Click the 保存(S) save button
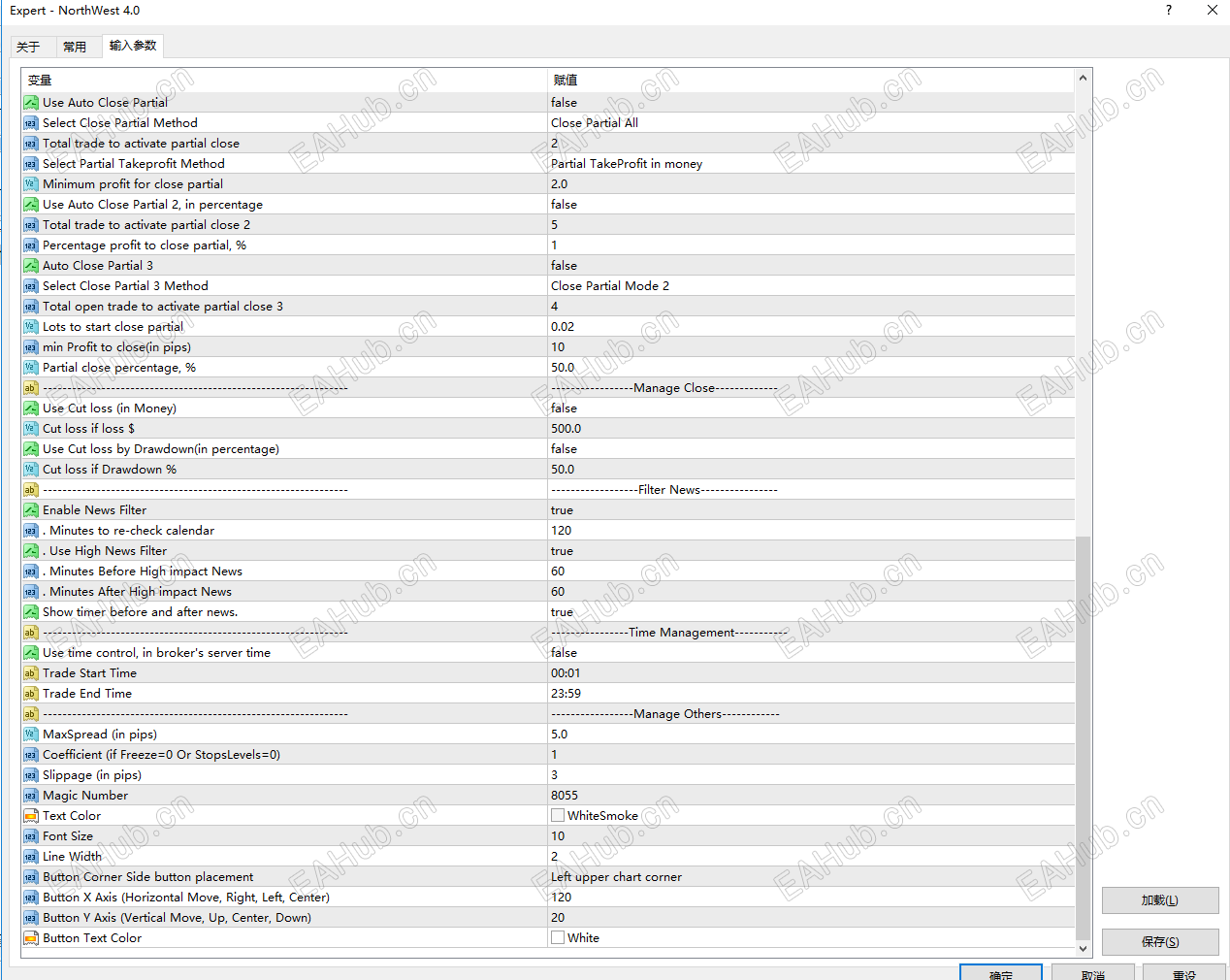The height and width of the screenshot is (980, 1230). coord(1160,942)
